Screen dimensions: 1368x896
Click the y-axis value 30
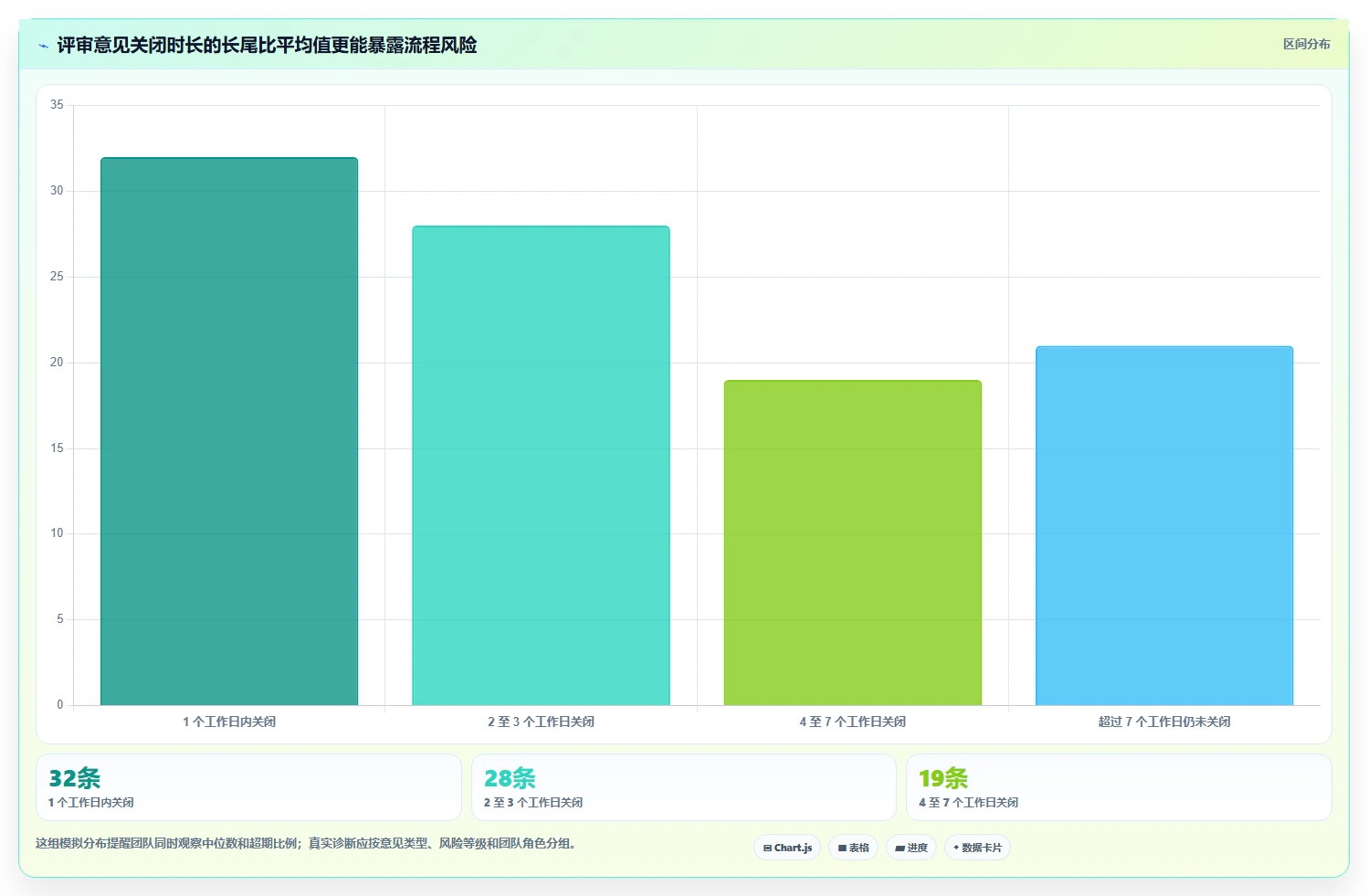[57, 191]
